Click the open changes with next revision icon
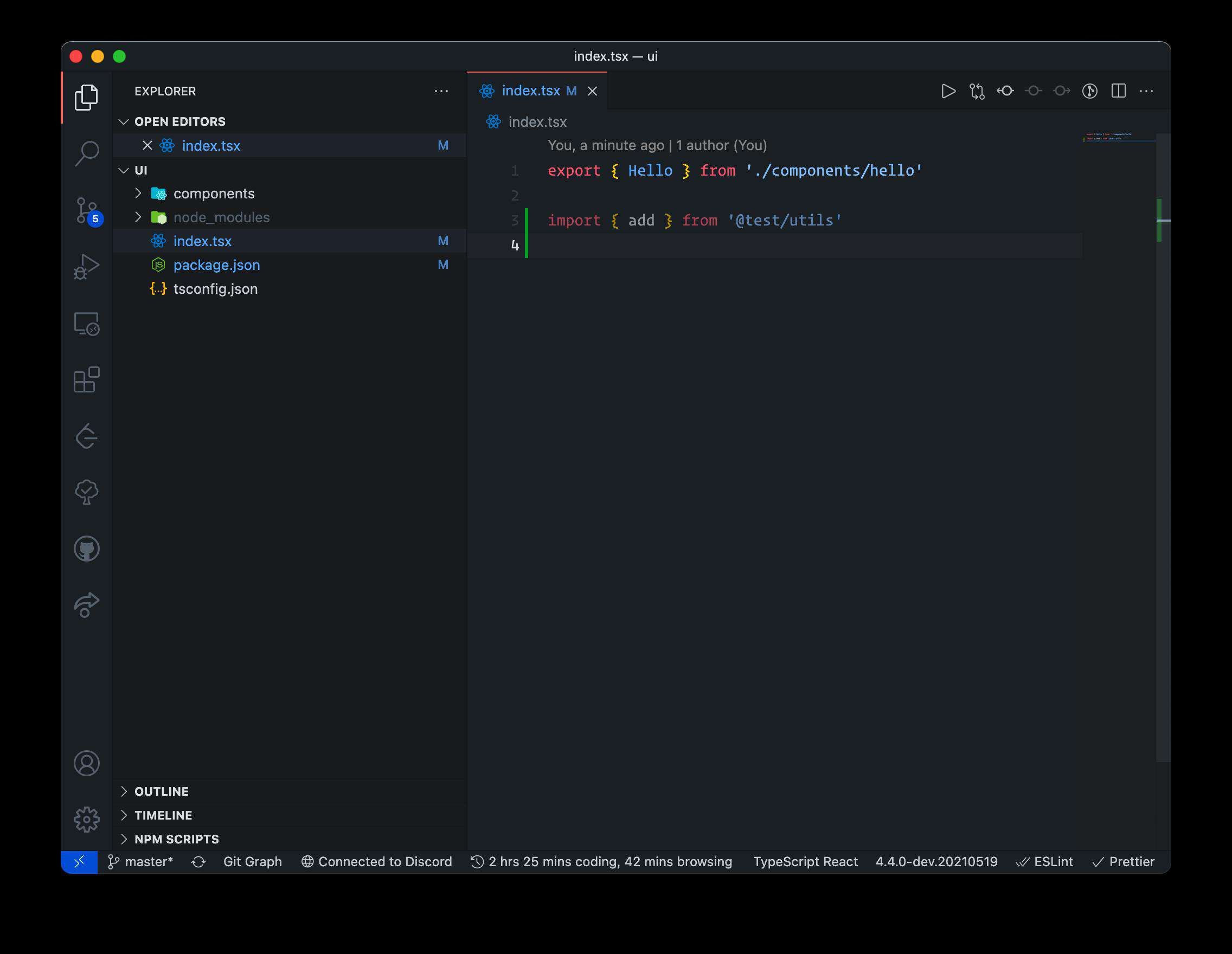This screenshot has width=1232, height=954. click(1061, 91)
